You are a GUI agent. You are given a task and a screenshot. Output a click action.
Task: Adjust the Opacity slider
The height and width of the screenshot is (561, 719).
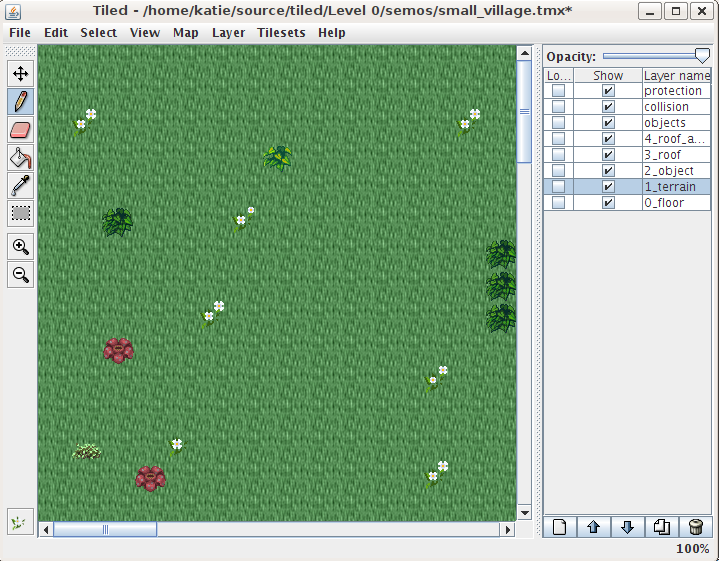702,57
